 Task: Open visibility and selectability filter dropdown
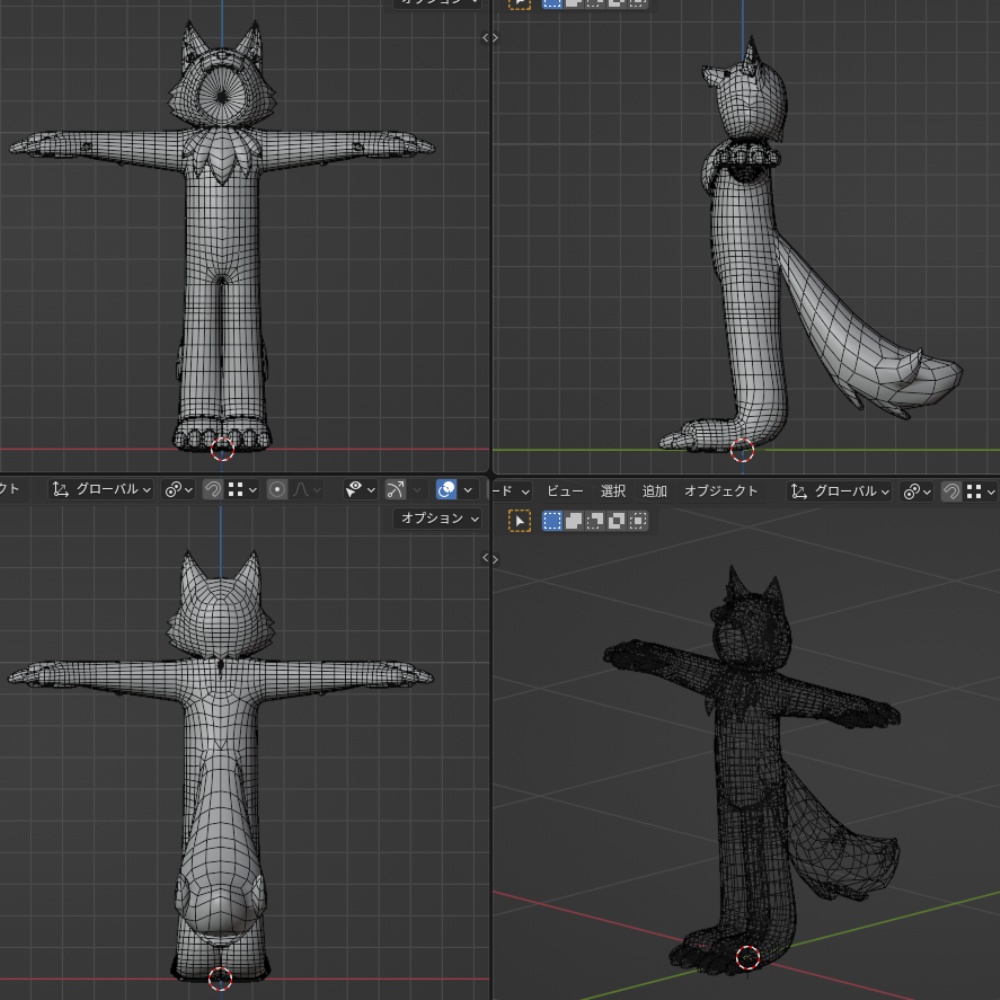[x=360, y=490]
